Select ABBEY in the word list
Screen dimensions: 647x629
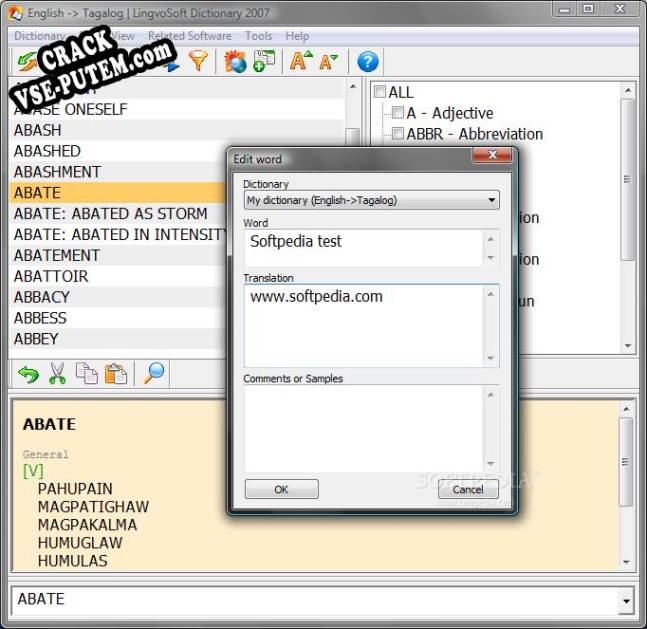(118, 339)
